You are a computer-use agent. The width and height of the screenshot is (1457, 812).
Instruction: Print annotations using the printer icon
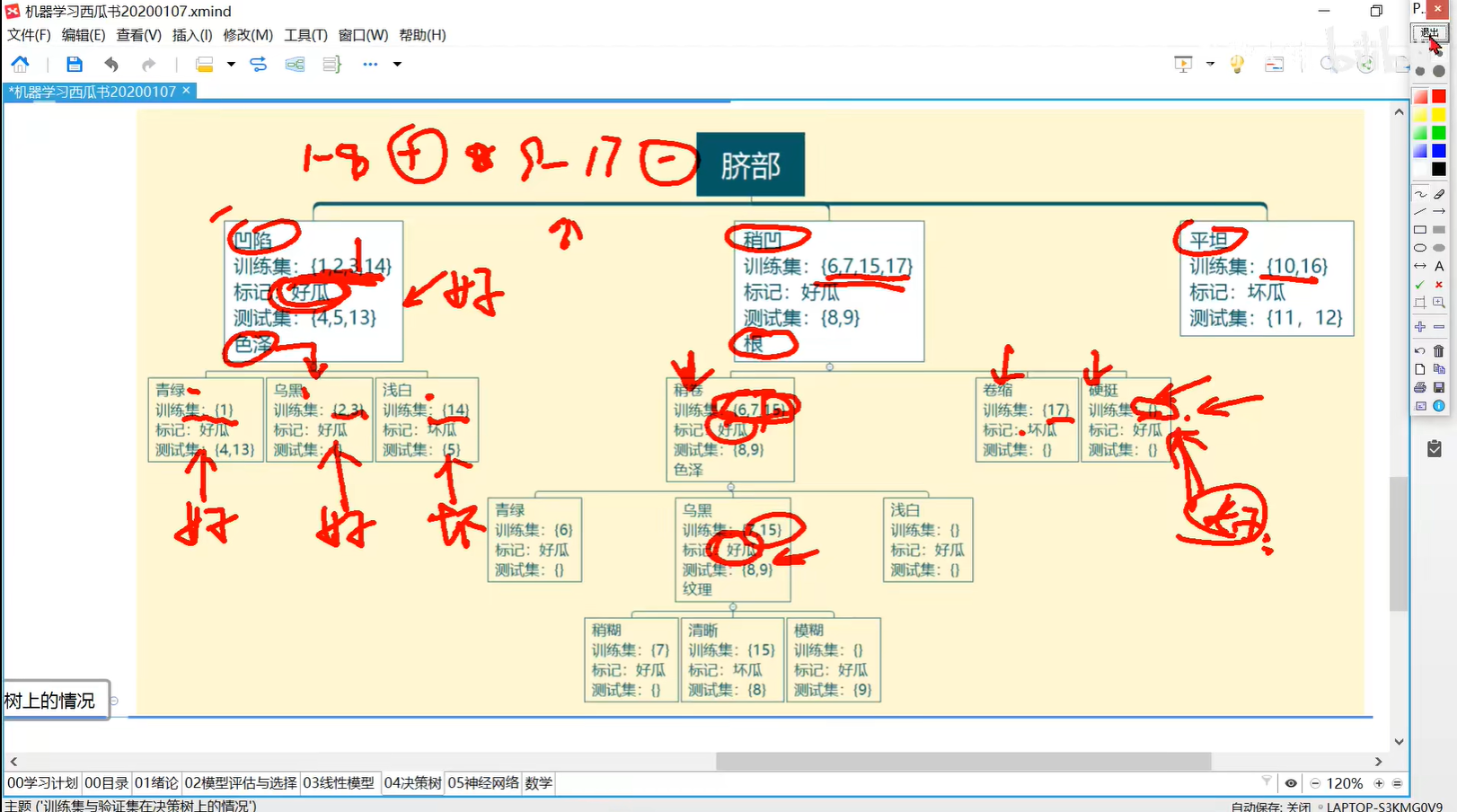(1420, 387)
